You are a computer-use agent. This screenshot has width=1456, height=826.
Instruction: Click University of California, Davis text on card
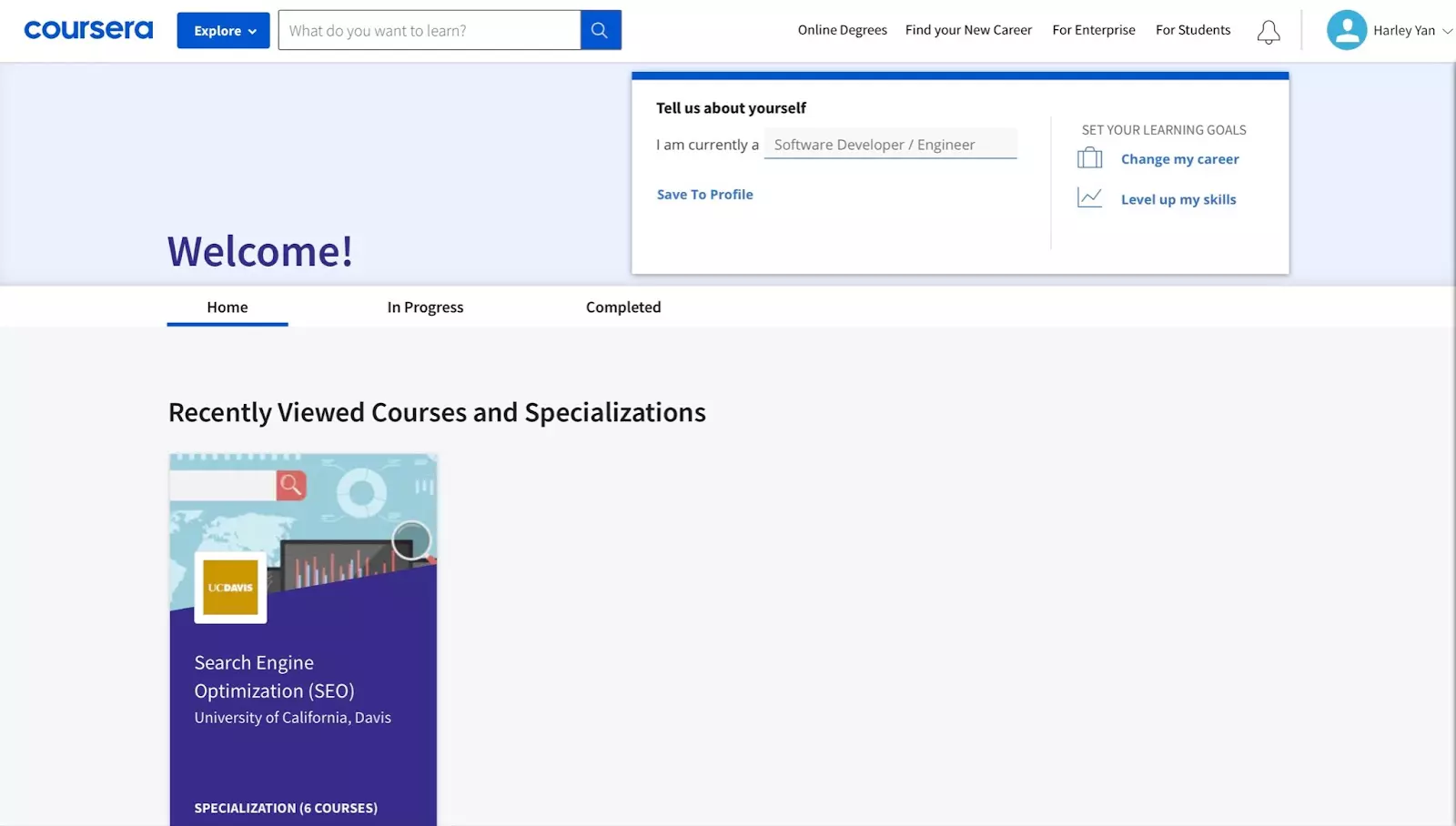pyautogui.click(x=292, y=718)
